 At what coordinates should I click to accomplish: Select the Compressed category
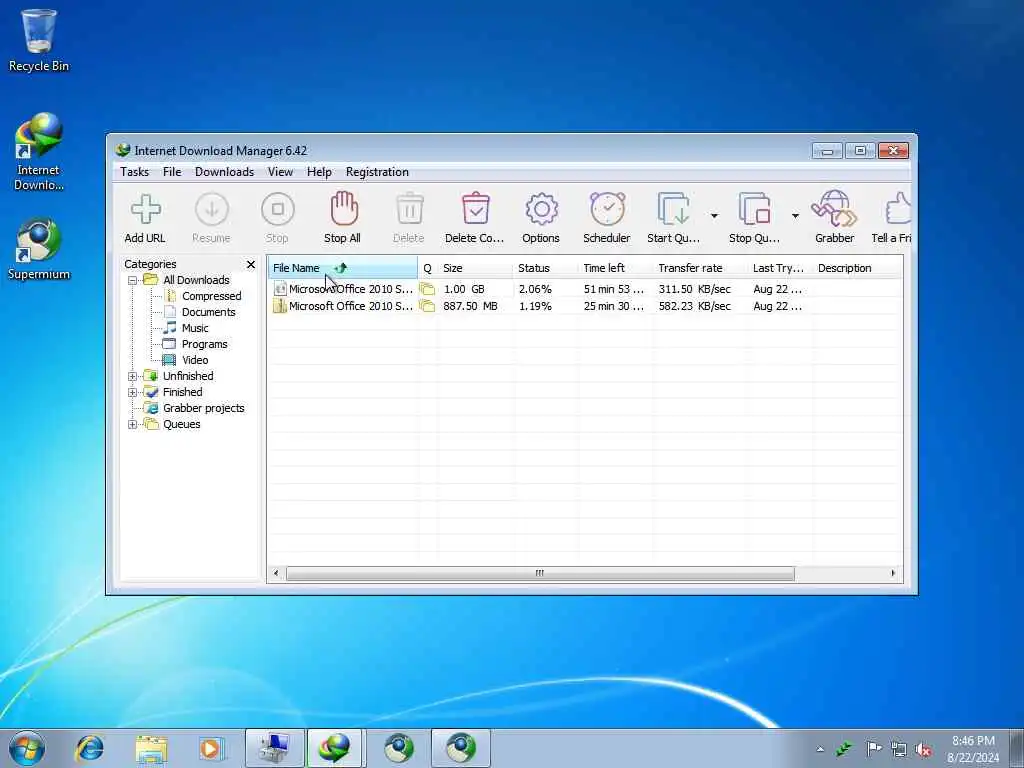pos(211,296)
